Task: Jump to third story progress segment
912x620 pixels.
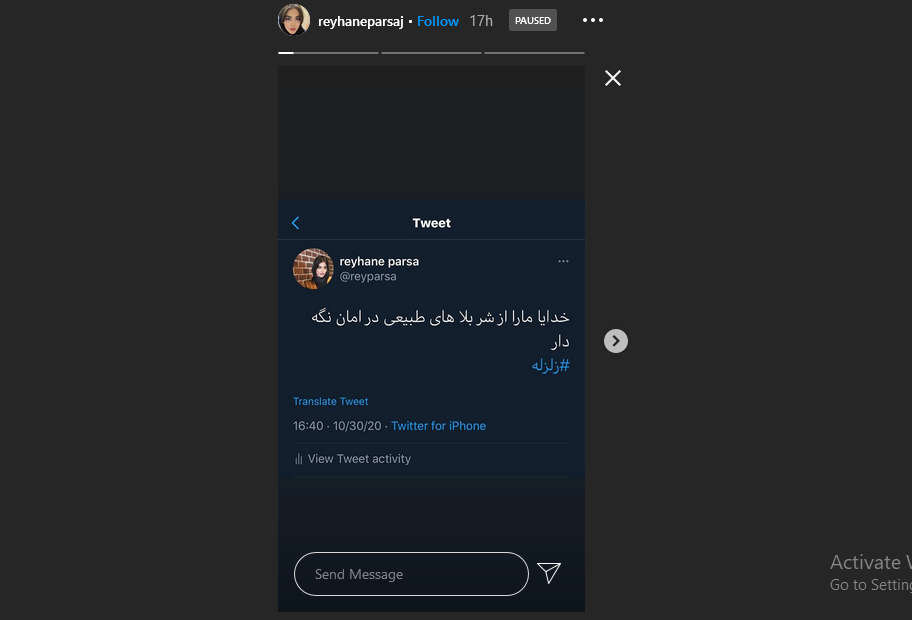Action: click(534, 53)
